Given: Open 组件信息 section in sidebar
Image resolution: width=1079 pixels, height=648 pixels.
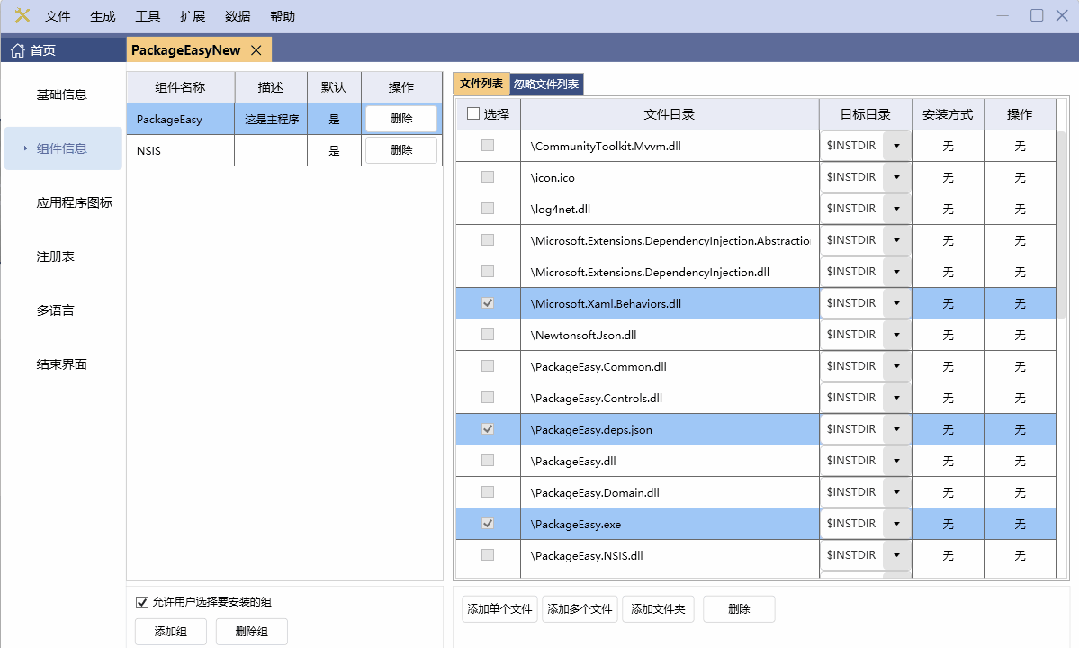Looking at the screenshot, I should point(62,148).
